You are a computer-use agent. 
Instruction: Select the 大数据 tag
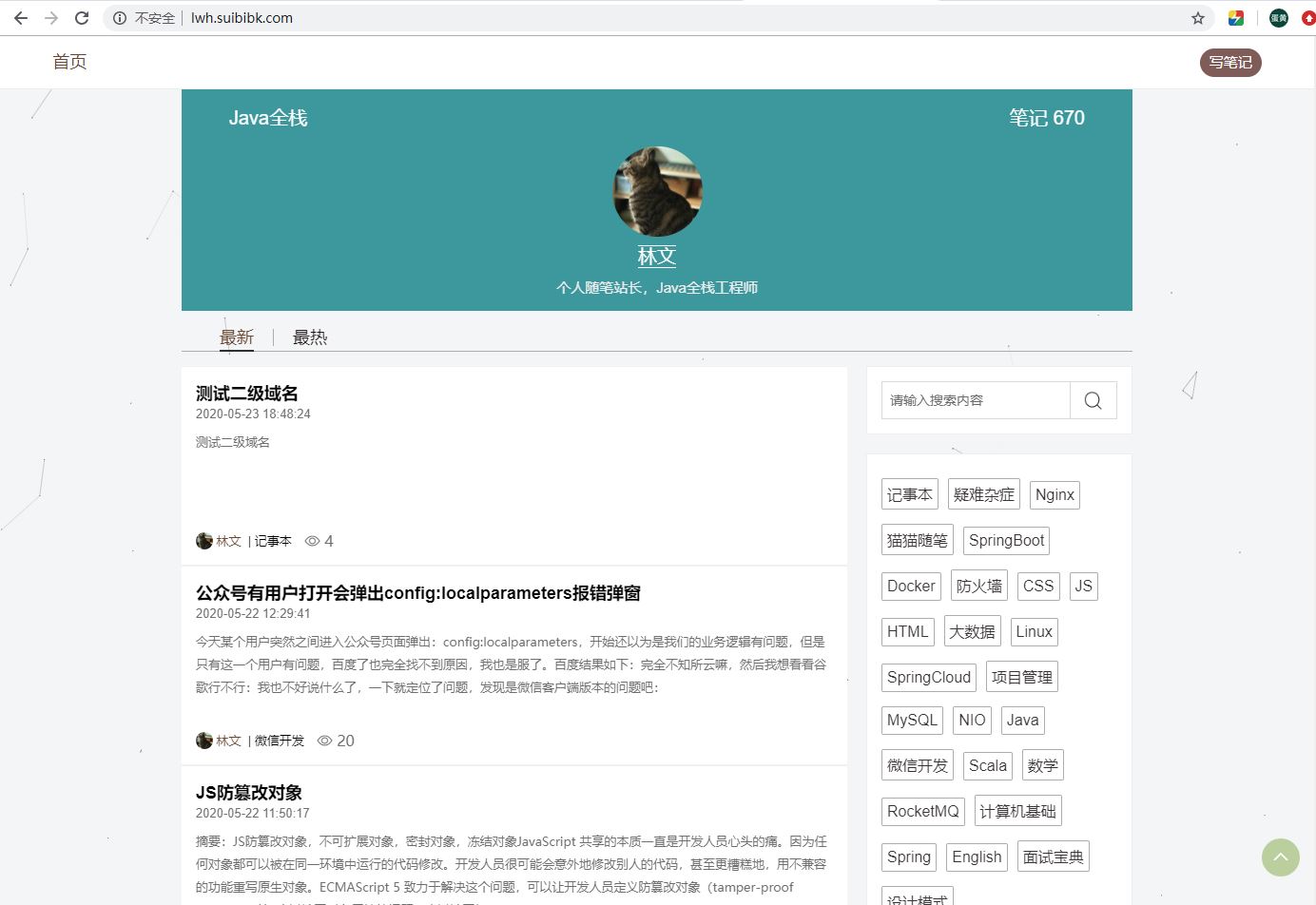[x=973, y=631]
